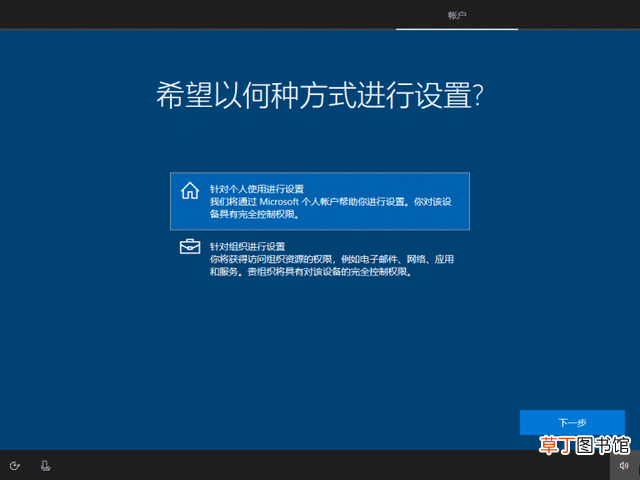
Task: Click the personal Microsoft account description text
Action: (x=331, y=208)
